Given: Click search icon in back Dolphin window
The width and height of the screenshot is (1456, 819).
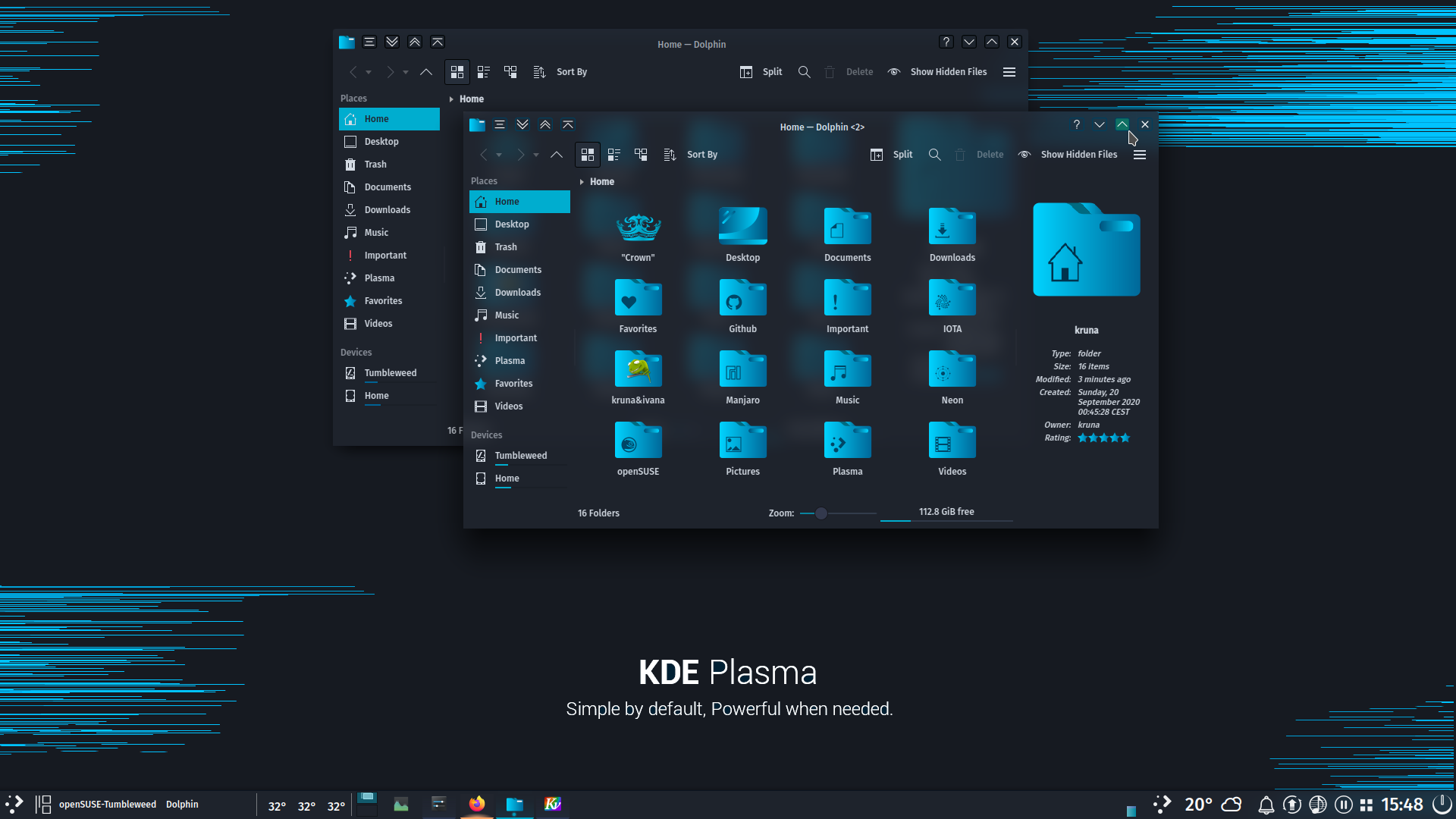Looking at the screenshot, I should click(805, 72).
